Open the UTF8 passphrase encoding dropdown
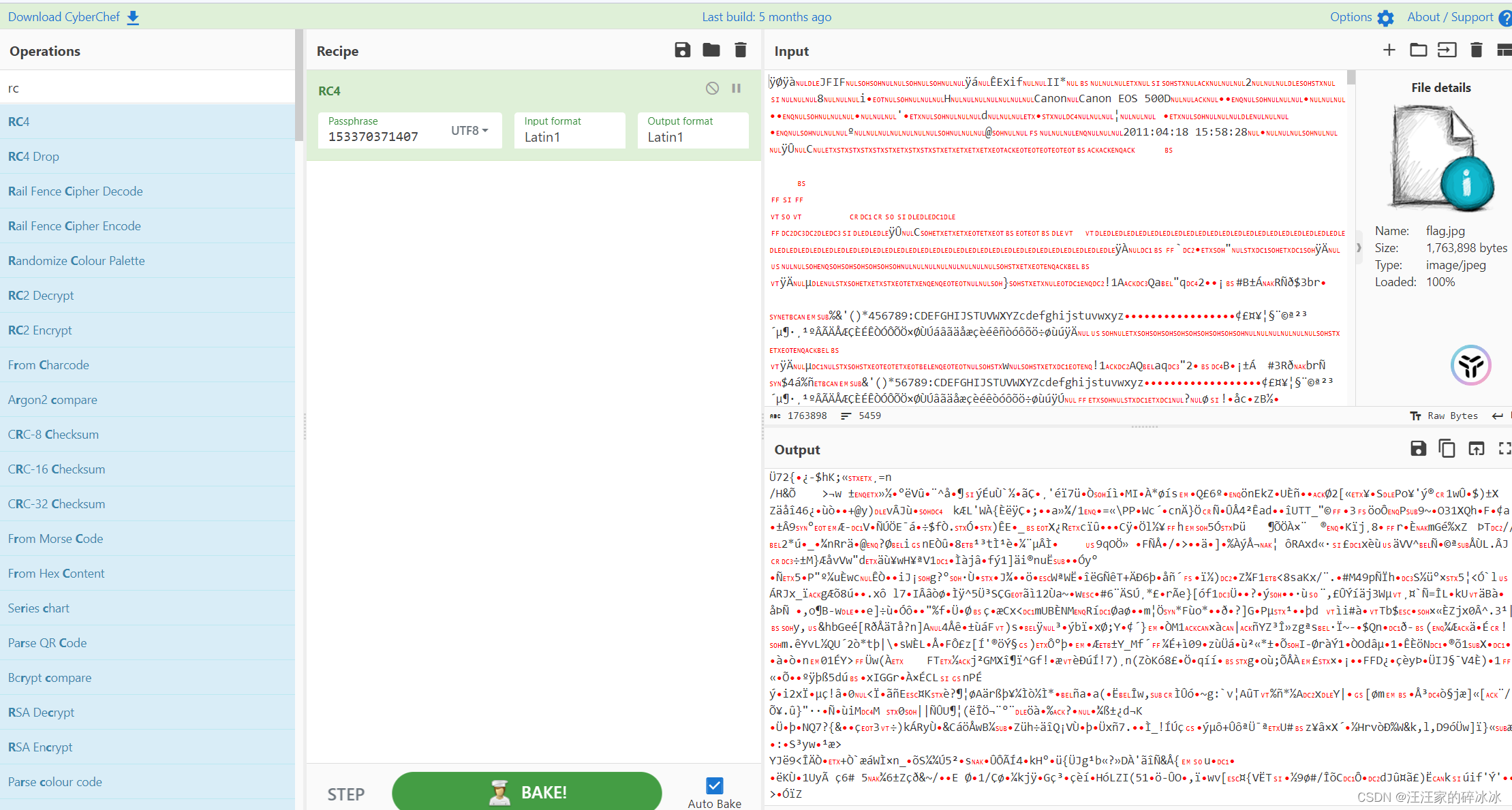Screen dimensions: 1512x810 click(x=469, y=130)
